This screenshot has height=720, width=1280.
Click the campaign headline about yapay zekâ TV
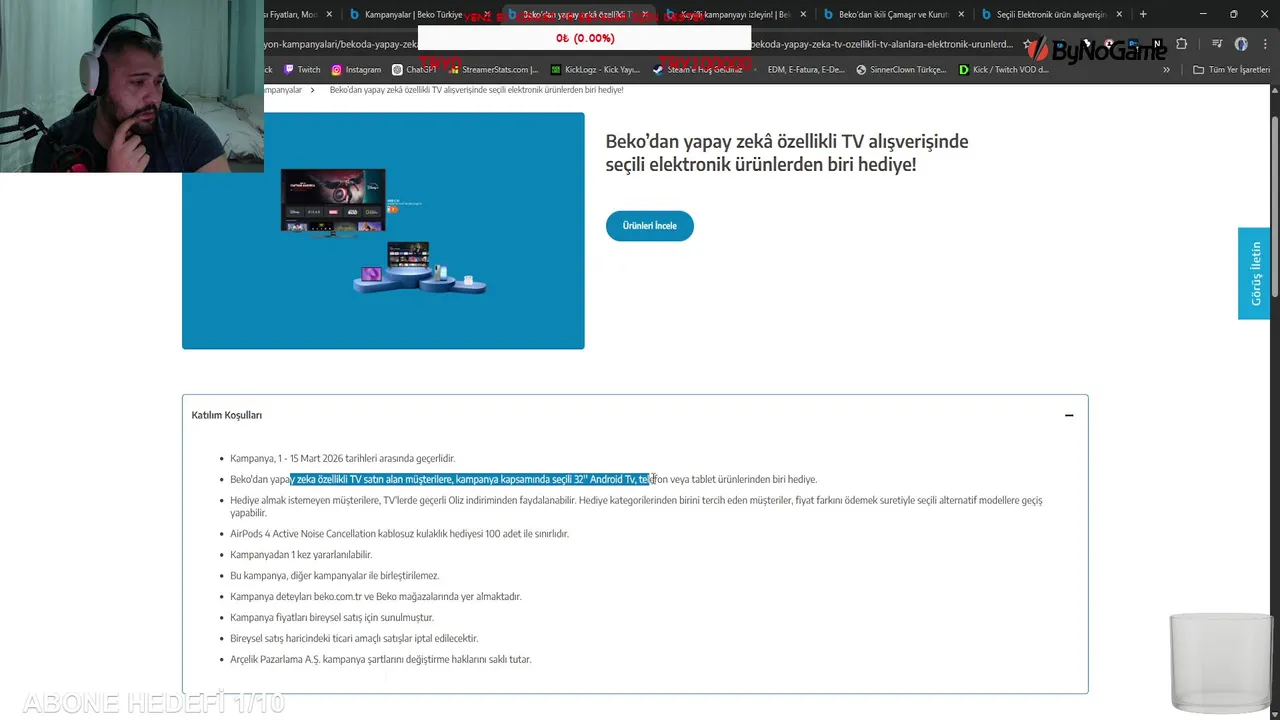[x=787, y=153]
